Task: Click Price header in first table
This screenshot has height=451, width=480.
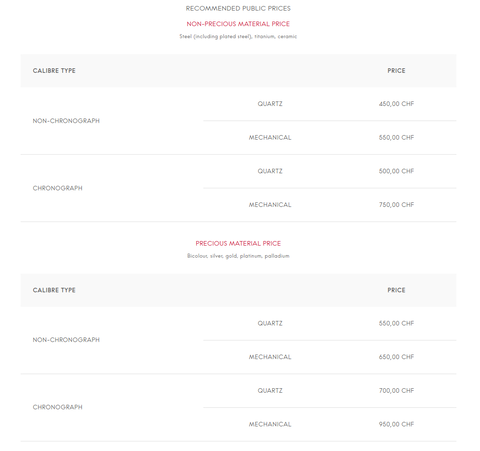Action: [x=396, y=71]
